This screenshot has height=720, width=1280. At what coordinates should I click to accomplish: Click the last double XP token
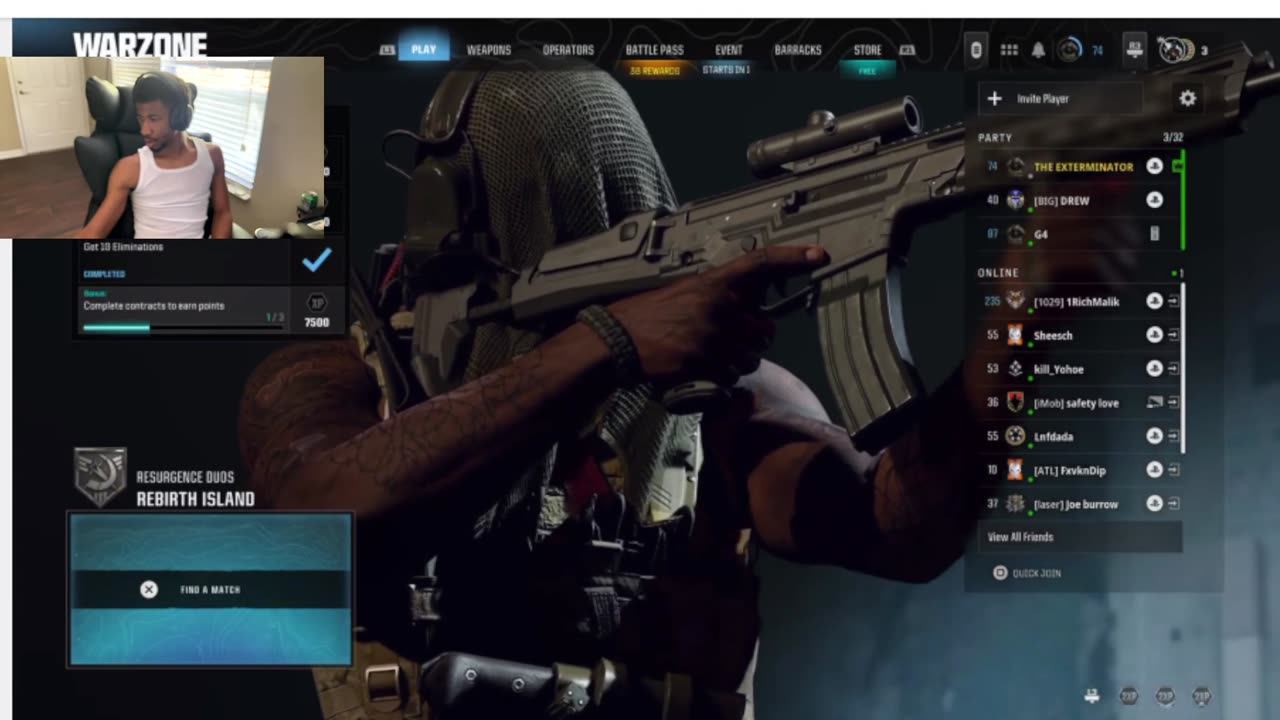tap(1201, 695)
